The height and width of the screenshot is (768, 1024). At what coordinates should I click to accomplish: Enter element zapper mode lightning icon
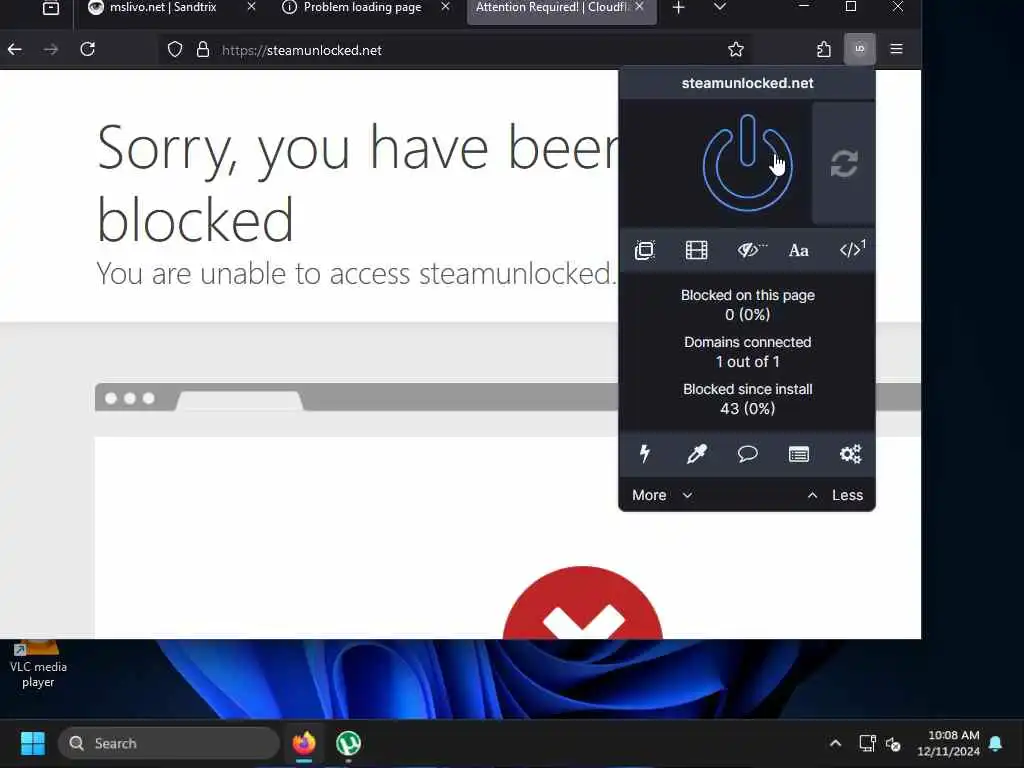[x=645, y=453]
